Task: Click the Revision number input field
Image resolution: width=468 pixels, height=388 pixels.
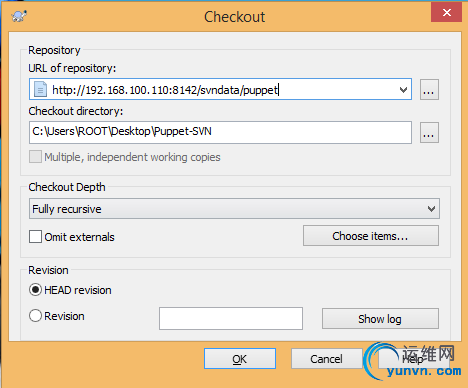Action: (x=231, y=318)
